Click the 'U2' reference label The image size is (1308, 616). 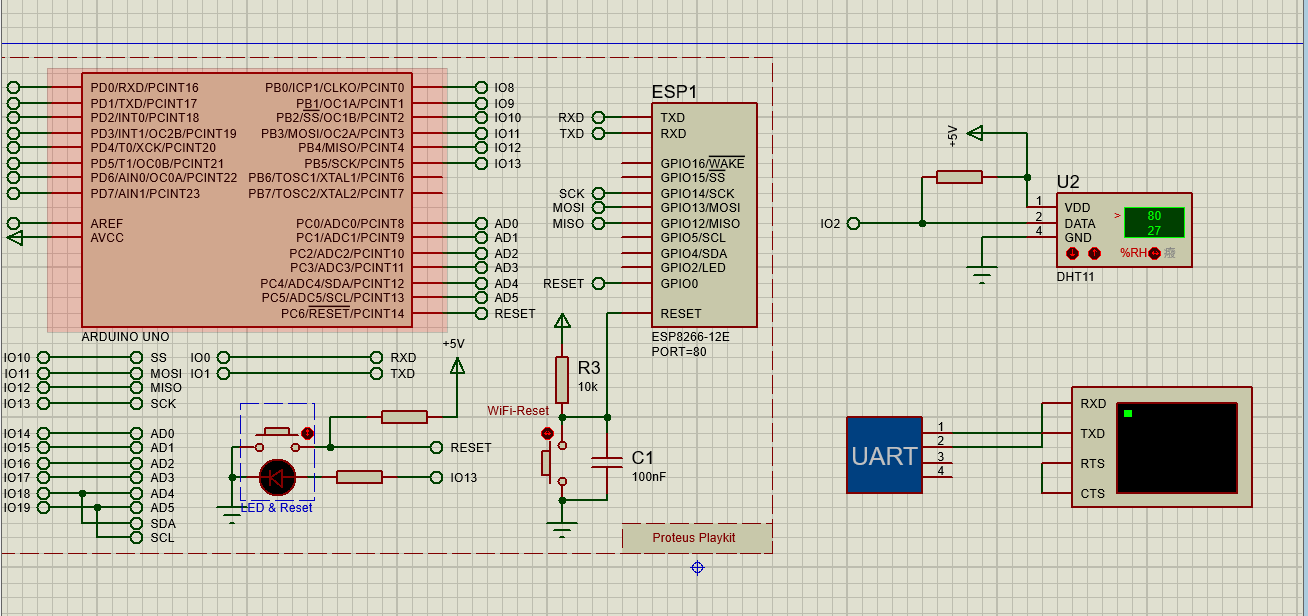click(x=1068, y=182)
